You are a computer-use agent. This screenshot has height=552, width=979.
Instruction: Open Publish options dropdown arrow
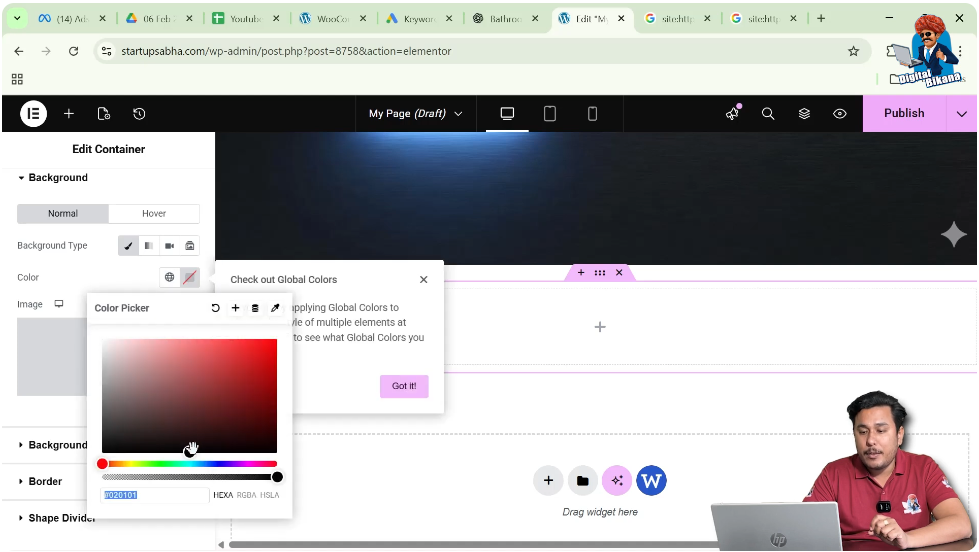coord(962,114)
